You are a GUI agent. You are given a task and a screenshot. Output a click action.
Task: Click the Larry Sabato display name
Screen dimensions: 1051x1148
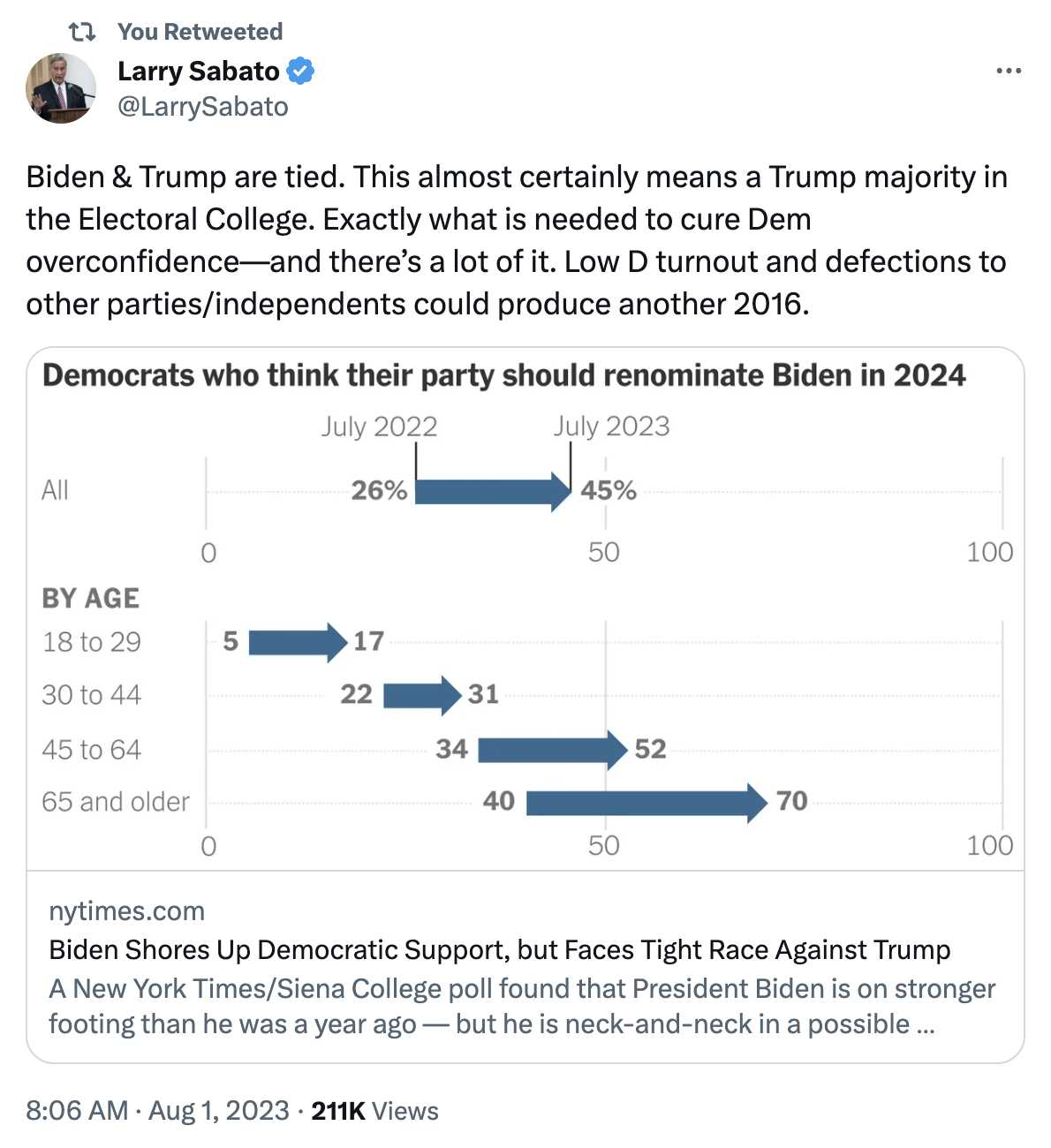point(199,71)
